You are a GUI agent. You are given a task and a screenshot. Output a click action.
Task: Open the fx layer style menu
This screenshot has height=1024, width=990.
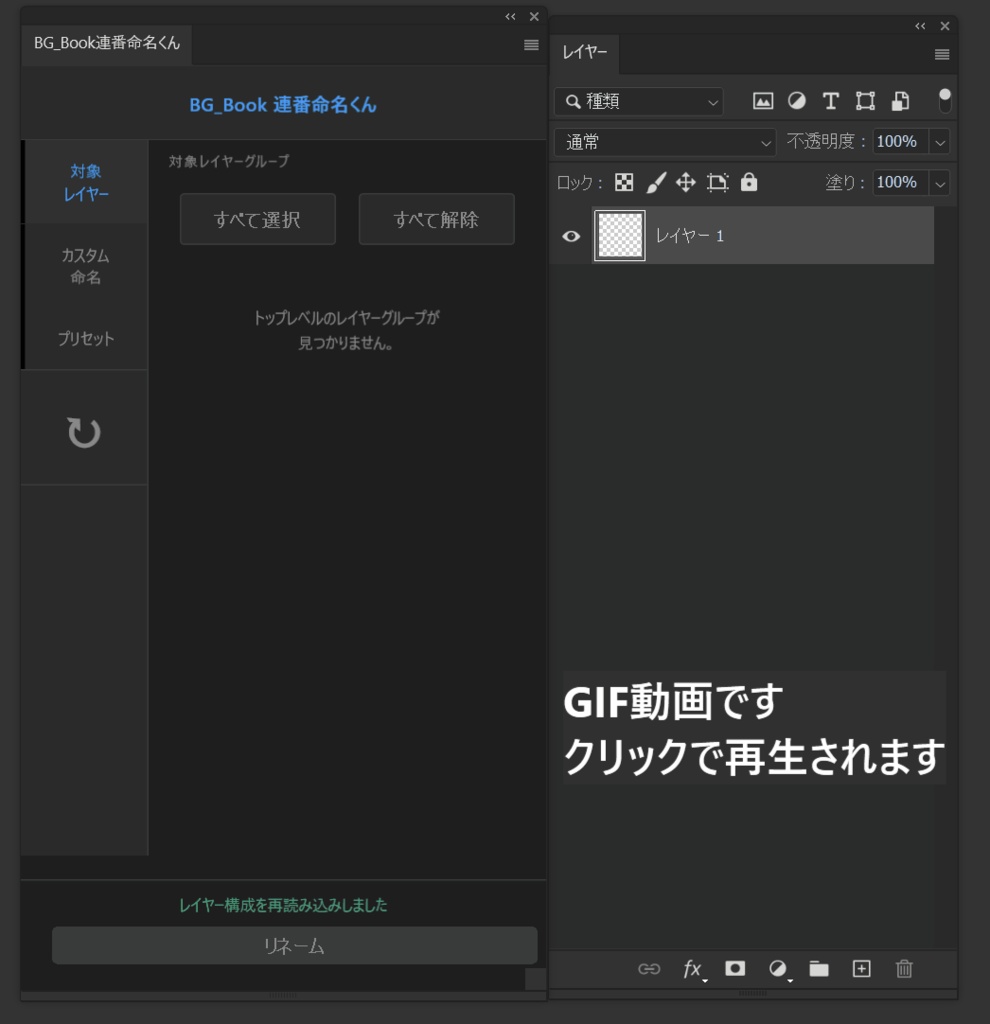click(x=694, y=969)
